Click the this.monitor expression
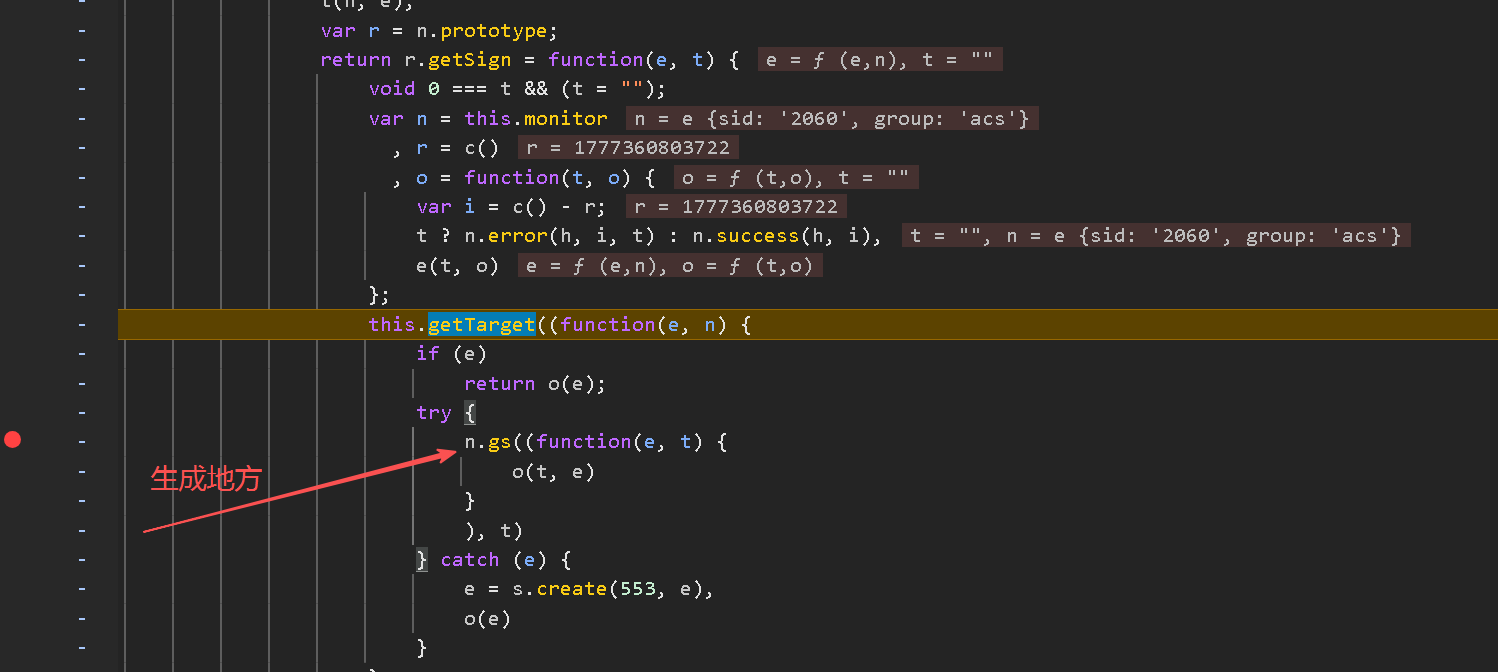The height and width of the screenshot is (672, 1498). [536, 119]
